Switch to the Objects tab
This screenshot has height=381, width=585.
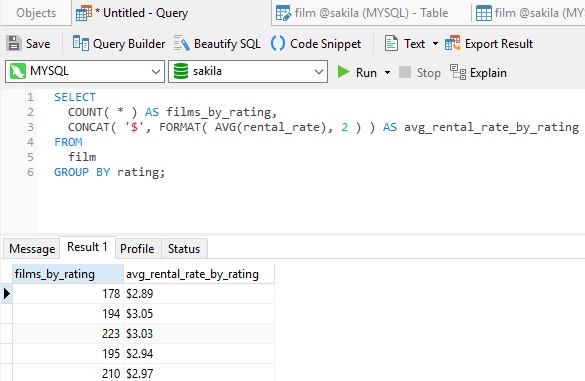coord(36,13)
